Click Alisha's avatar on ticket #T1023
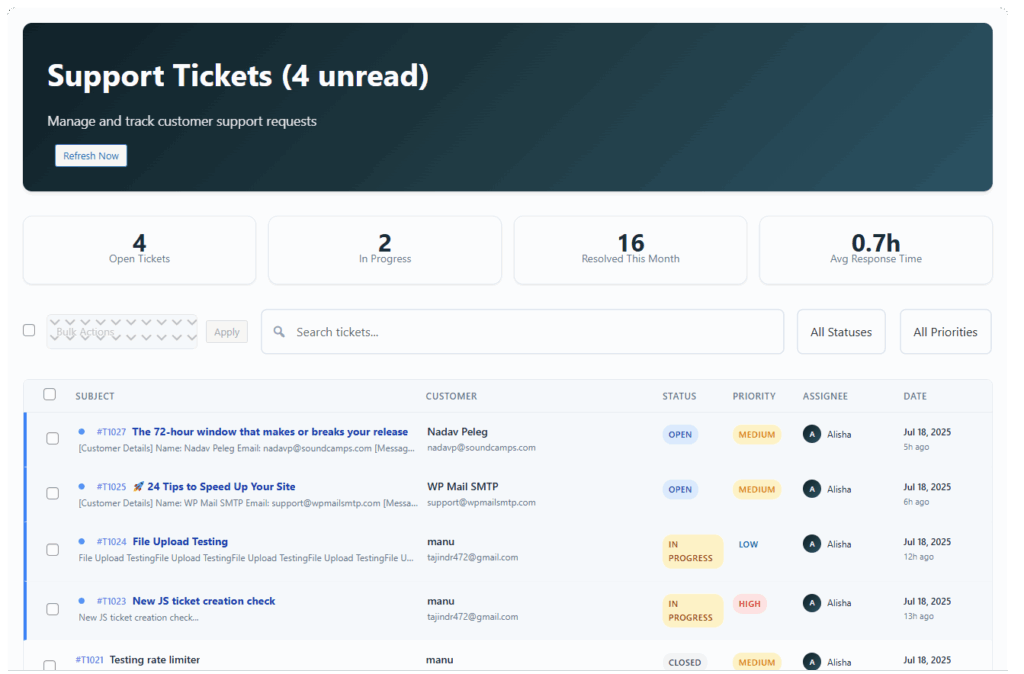The width and height of the screenshot is (1024, 674). click(812, 603)
